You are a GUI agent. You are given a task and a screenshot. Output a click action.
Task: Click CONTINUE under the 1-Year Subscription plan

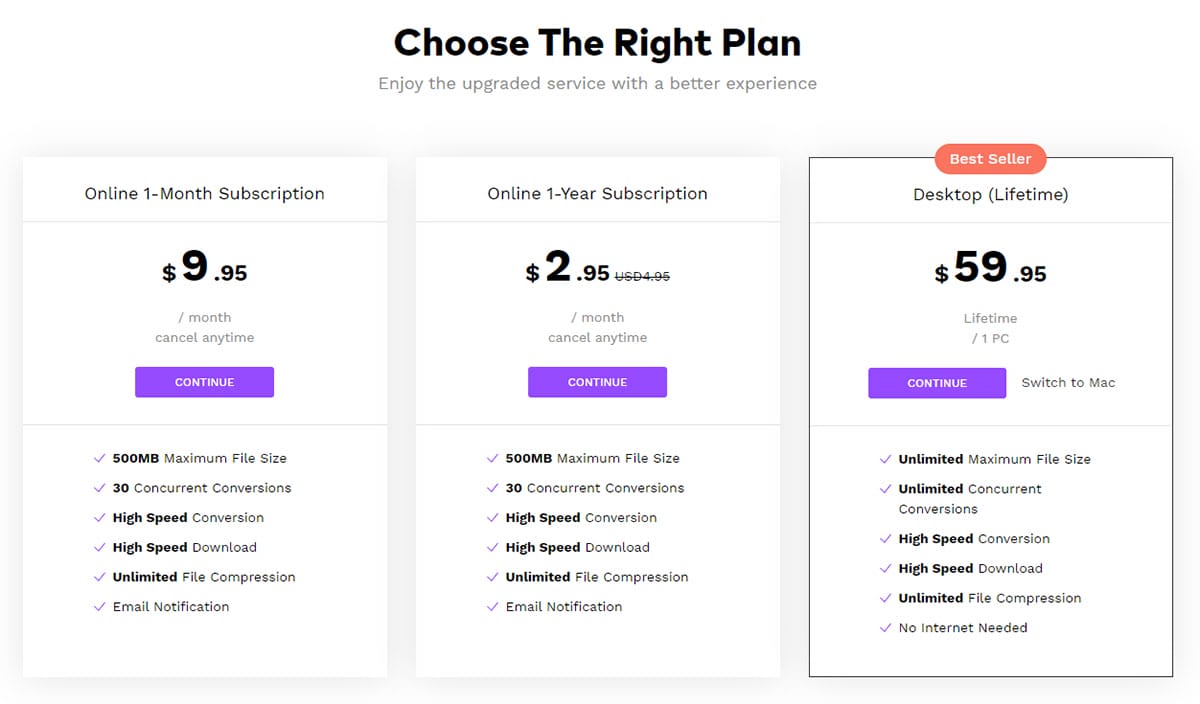pos(597,382)
